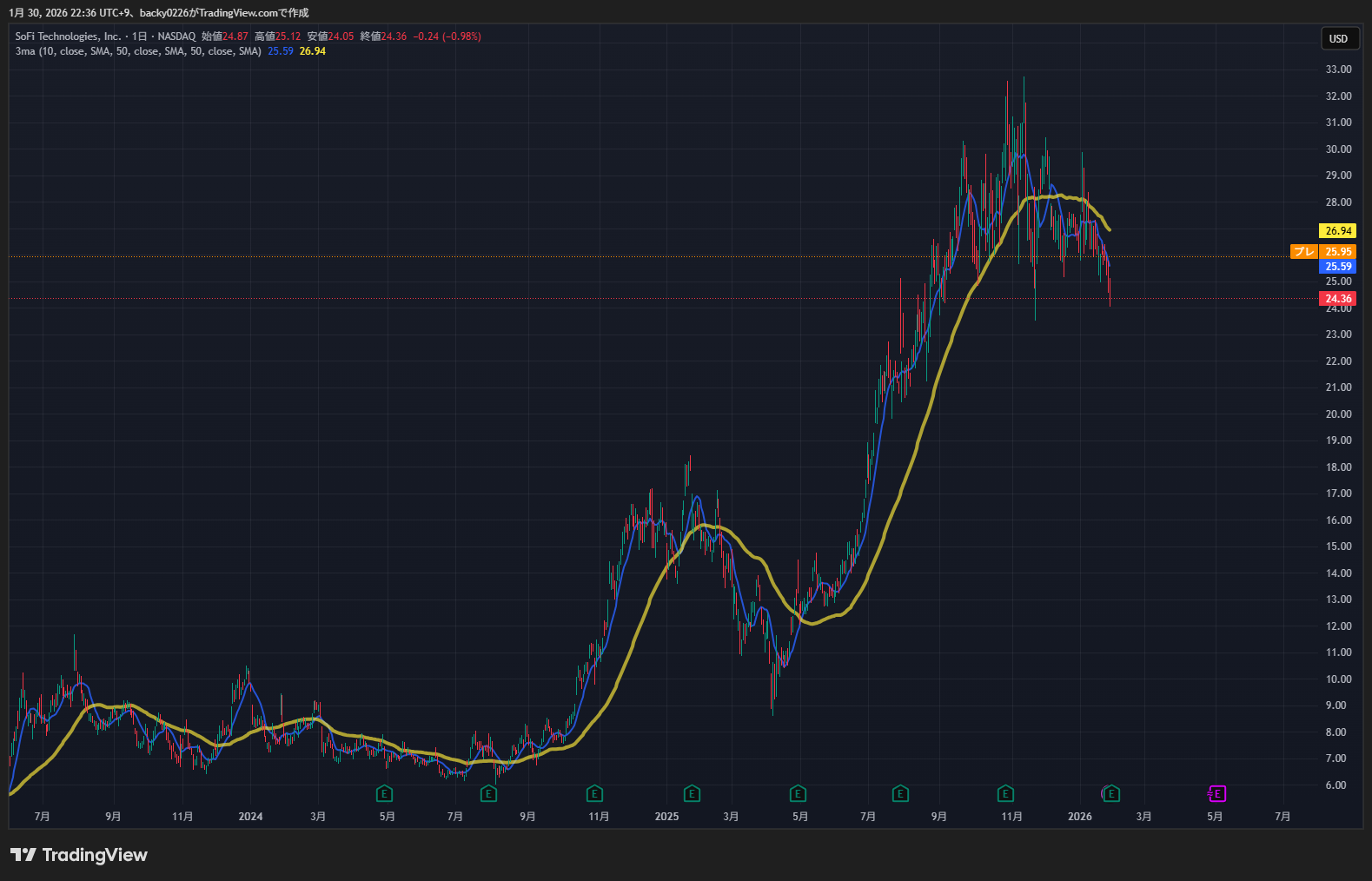
Task: Open the latest green earnings icon after 2026
Action: (1111, 793)
